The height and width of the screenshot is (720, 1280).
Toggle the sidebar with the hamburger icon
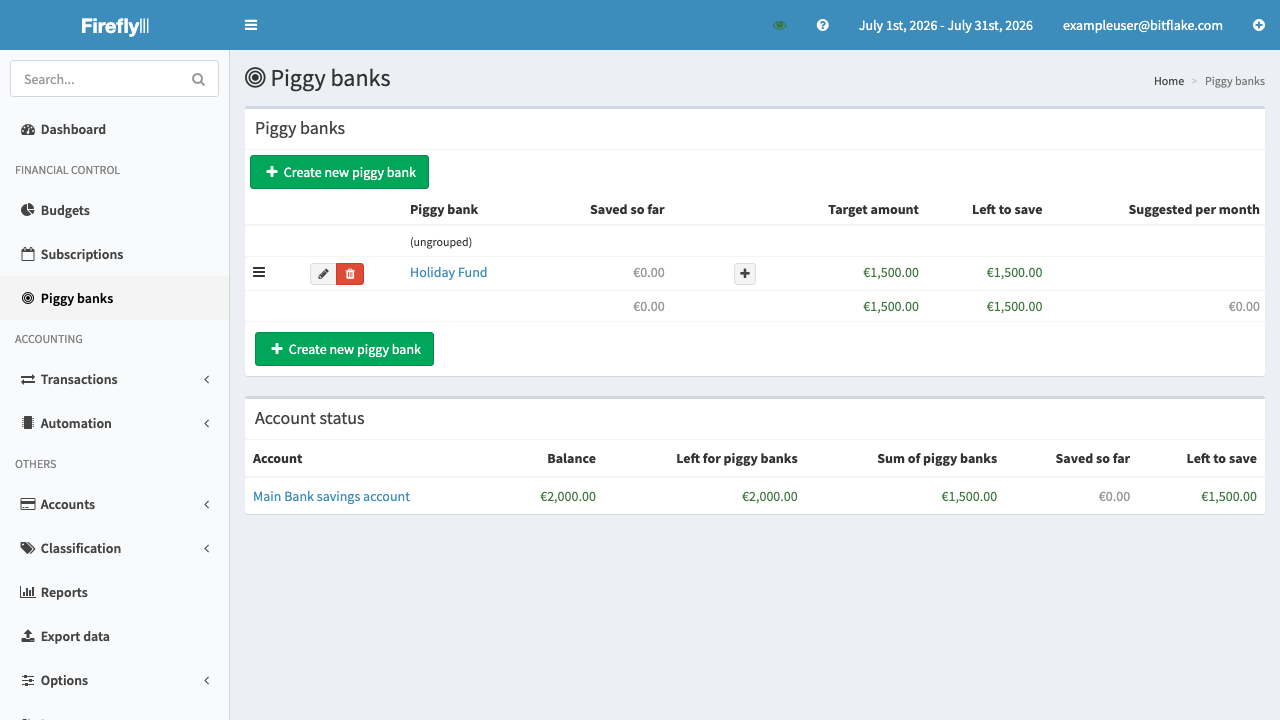(251, 25)
